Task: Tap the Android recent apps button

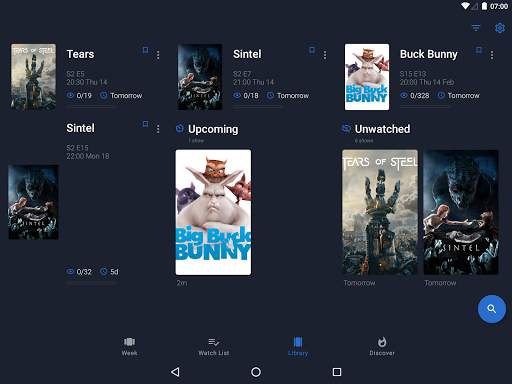Action: point(337,372)
